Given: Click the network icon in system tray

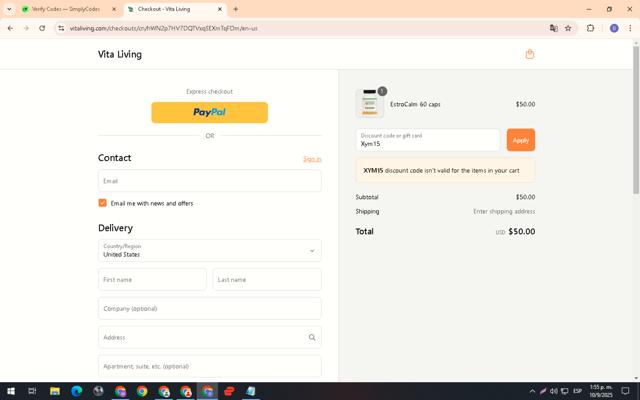Looking at the screenshot, I should tap(565, 391).
